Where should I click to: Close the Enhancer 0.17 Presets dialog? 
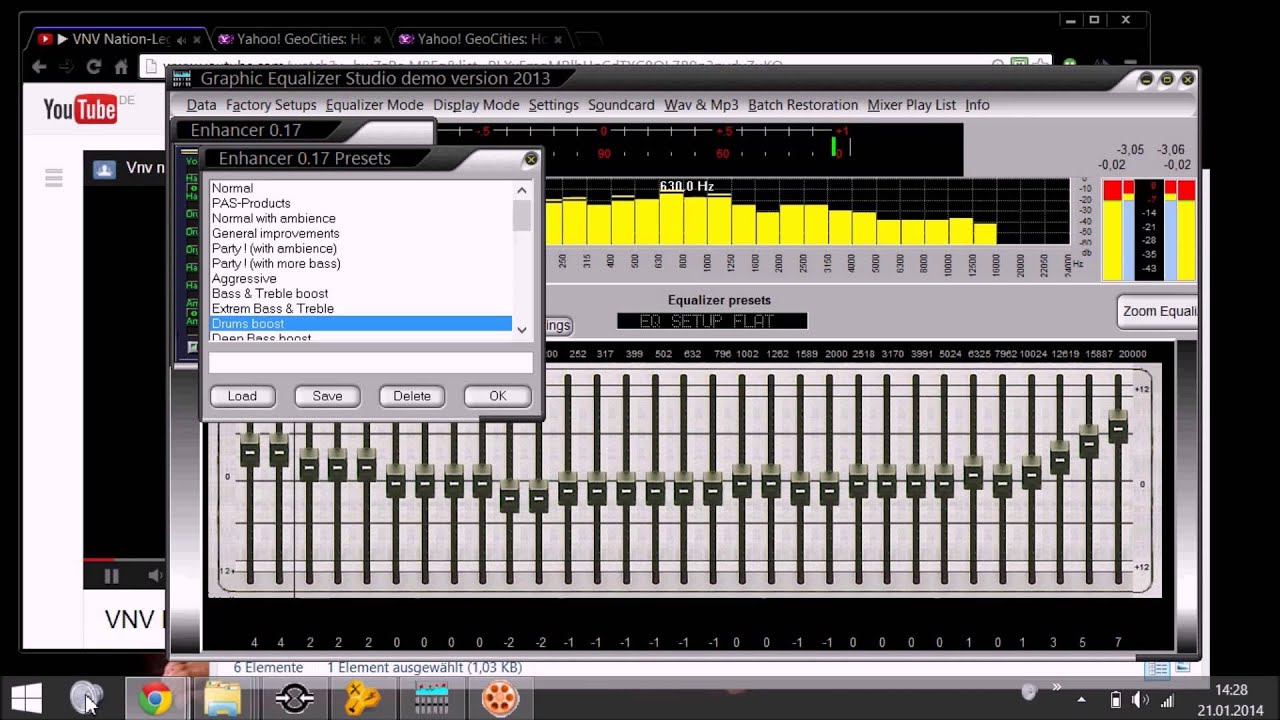tap(531, 158)
